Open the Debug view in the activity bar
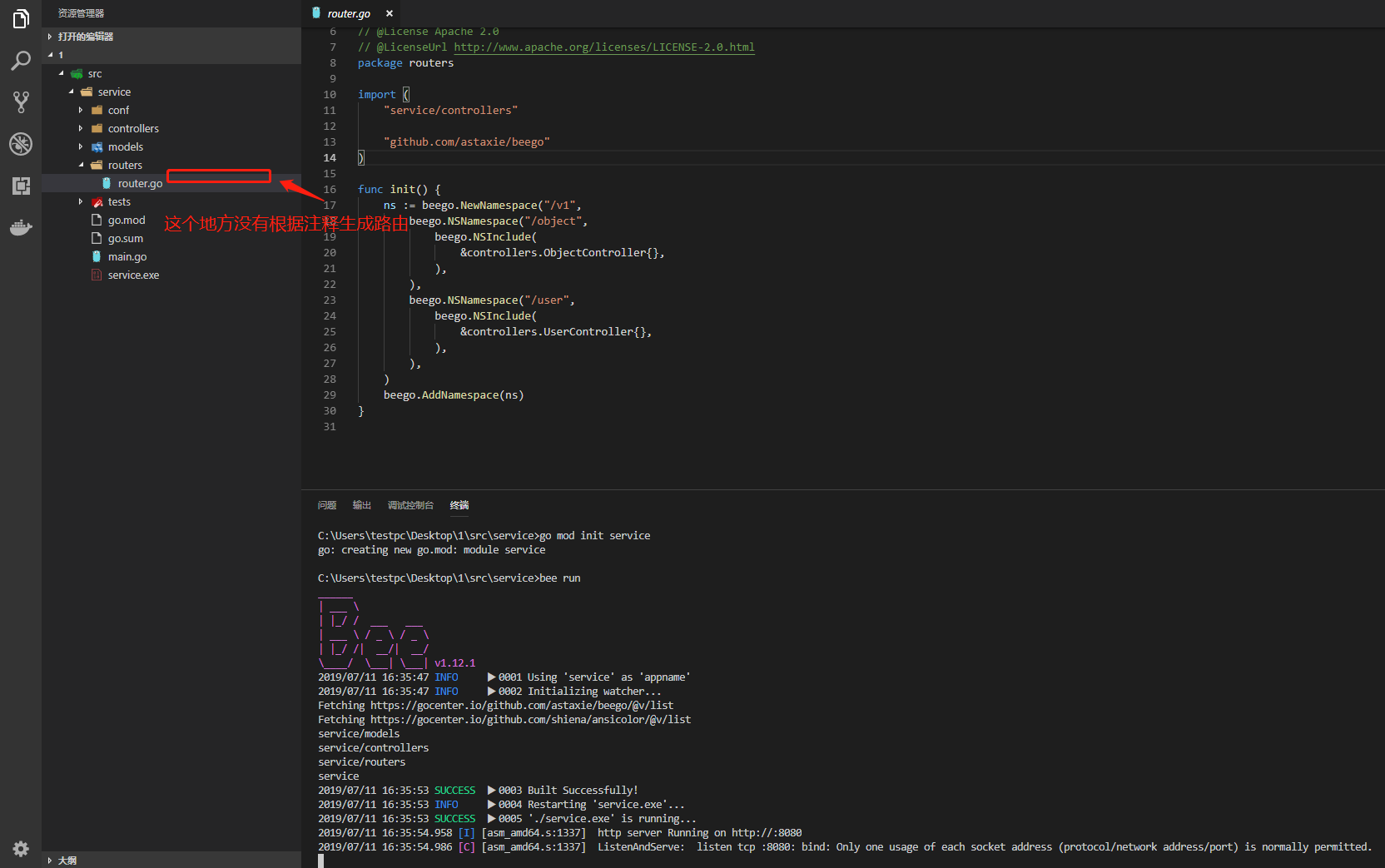Image resolution: width=1385 pixels, height=868 pixels. coord(20,143)
